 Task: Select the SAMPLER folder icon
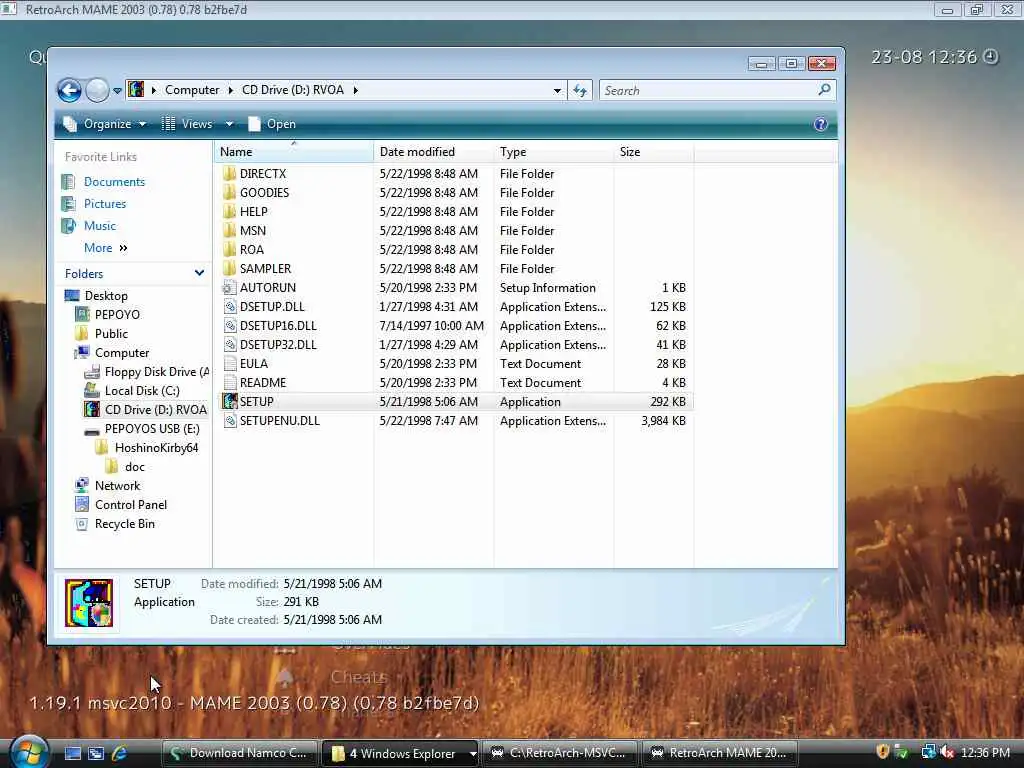coord(229,268)
